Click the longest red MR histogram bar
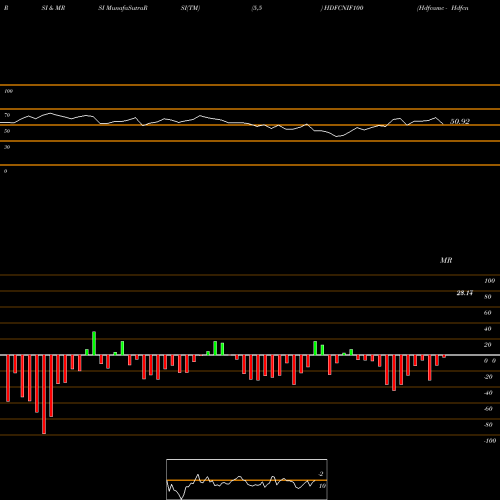Image resolution: width=500 pixels, height=500 pixels. click(44, 394)
